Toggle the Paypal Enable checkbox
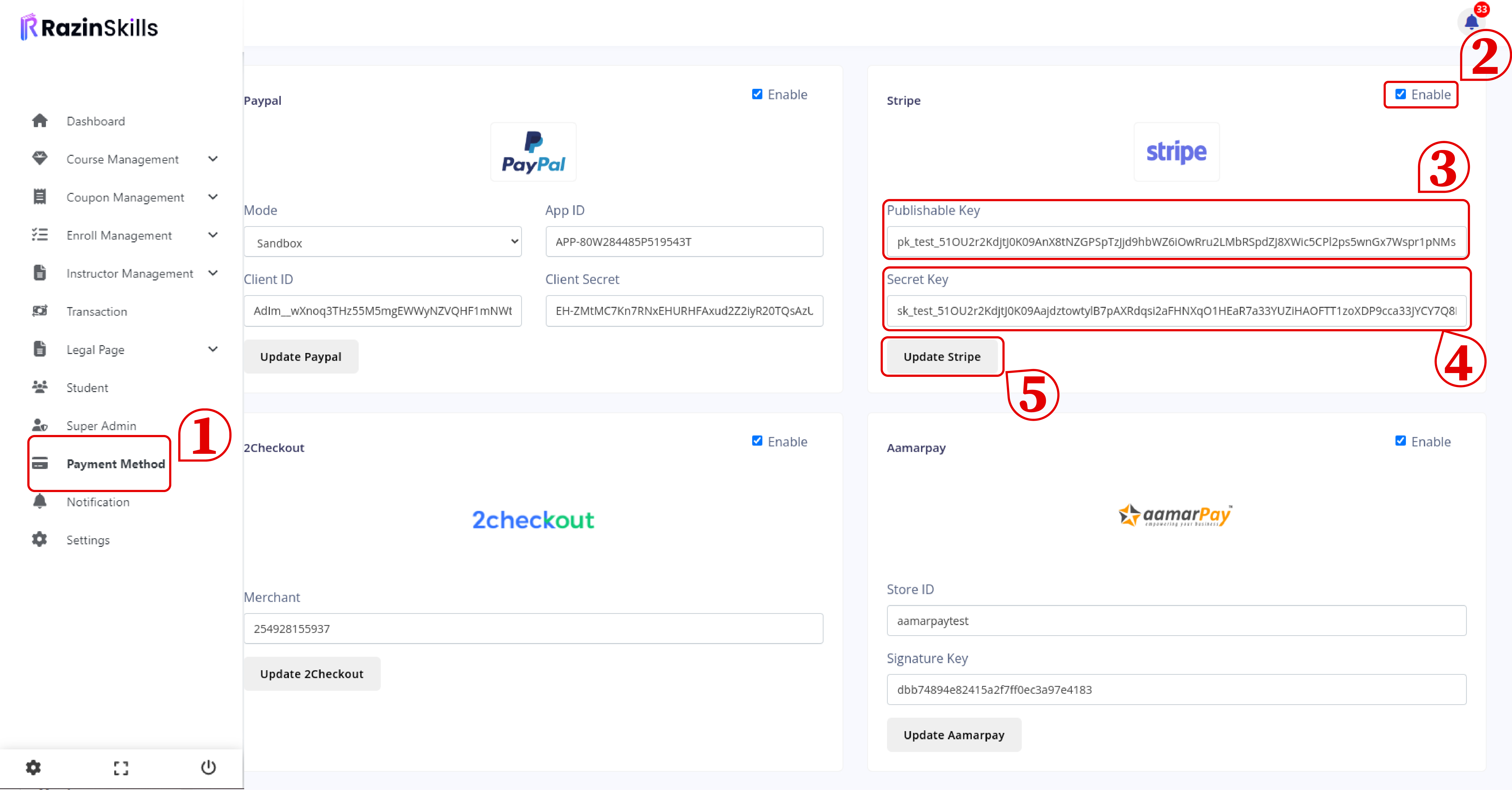1512x790 pixels. (x=757, y=94)
